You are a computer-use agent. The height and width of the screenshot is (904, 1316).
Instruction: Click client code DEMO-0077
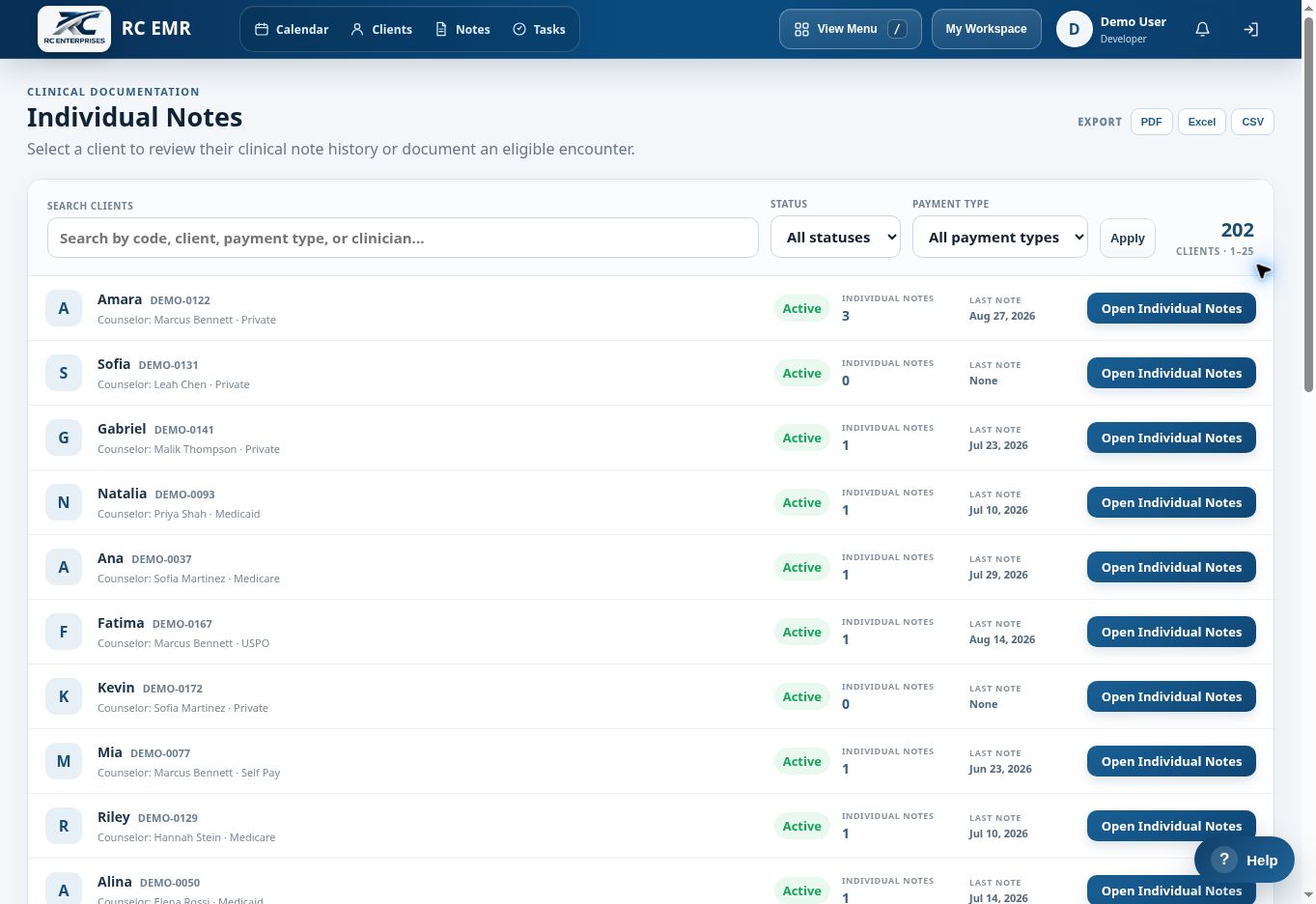tap(160, 753)
